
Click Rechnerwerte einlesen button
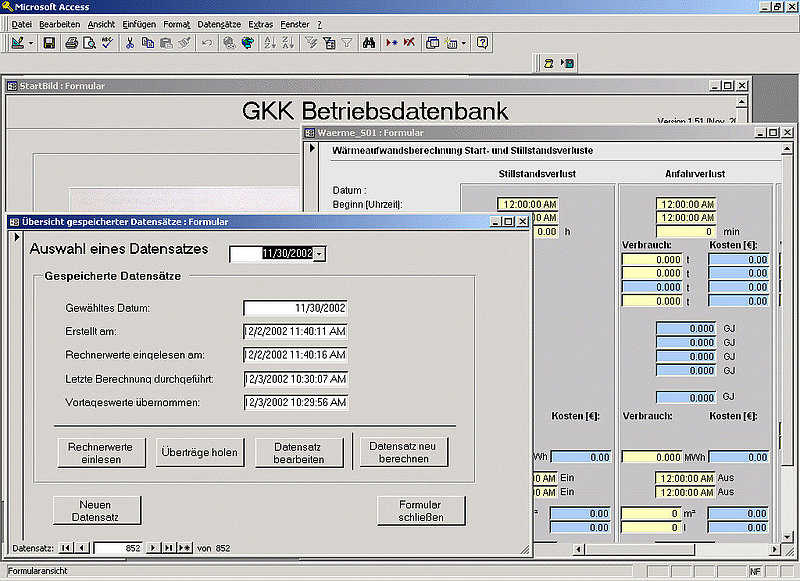point(101,452)
